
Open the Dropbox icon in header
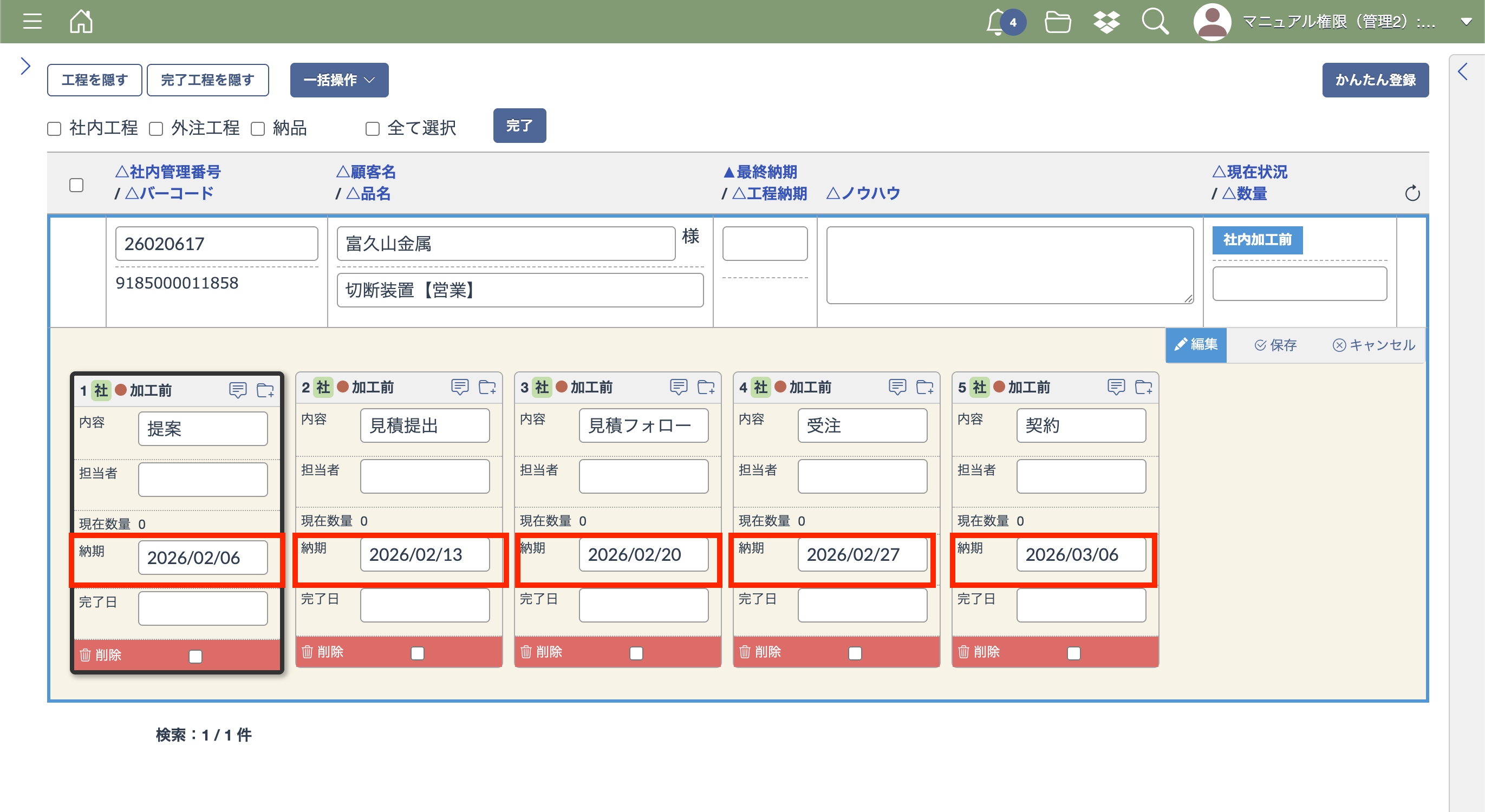(x=1106, y=22)
